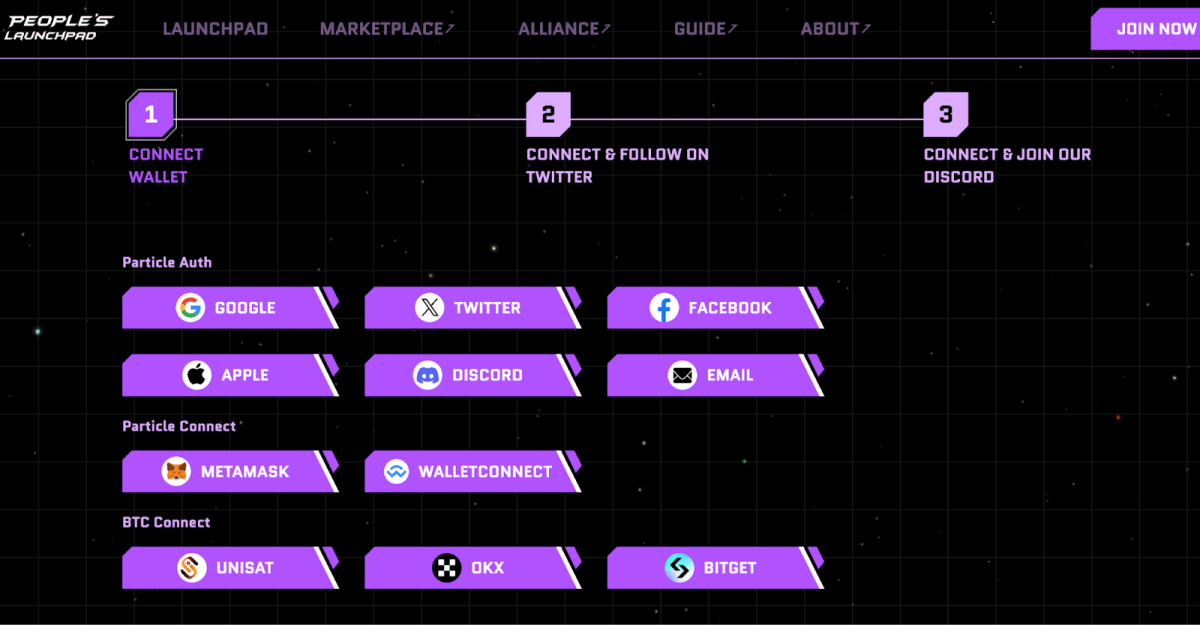Open the Launchpad menu item
This screenshot has width=1200, height=625.
click(215, 29)
